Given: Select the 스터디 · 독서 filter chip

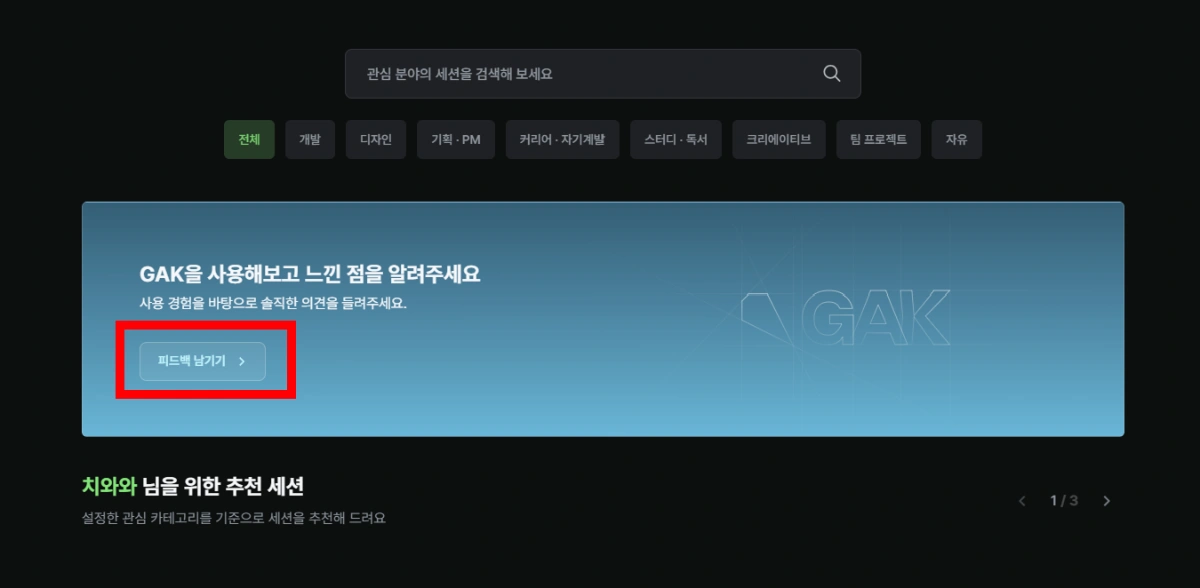Looking at the screenshot, I should 676,140.
